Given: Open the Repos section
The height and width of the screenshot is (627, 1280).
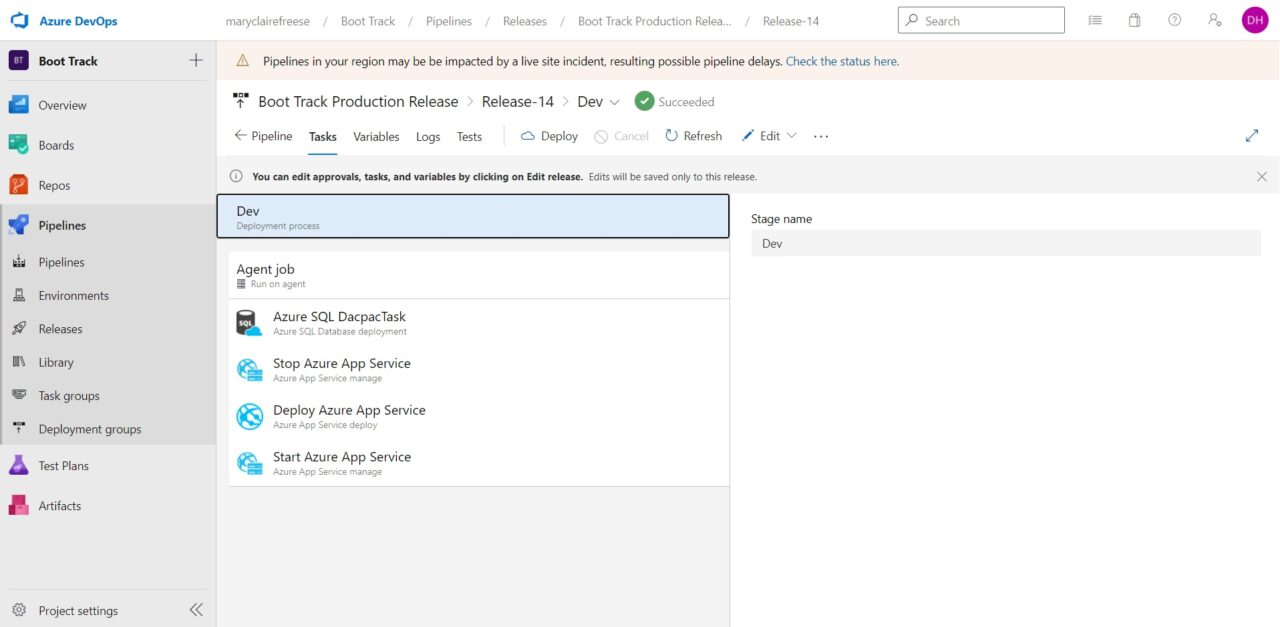Looking at the screenshot, I should 55,184.
